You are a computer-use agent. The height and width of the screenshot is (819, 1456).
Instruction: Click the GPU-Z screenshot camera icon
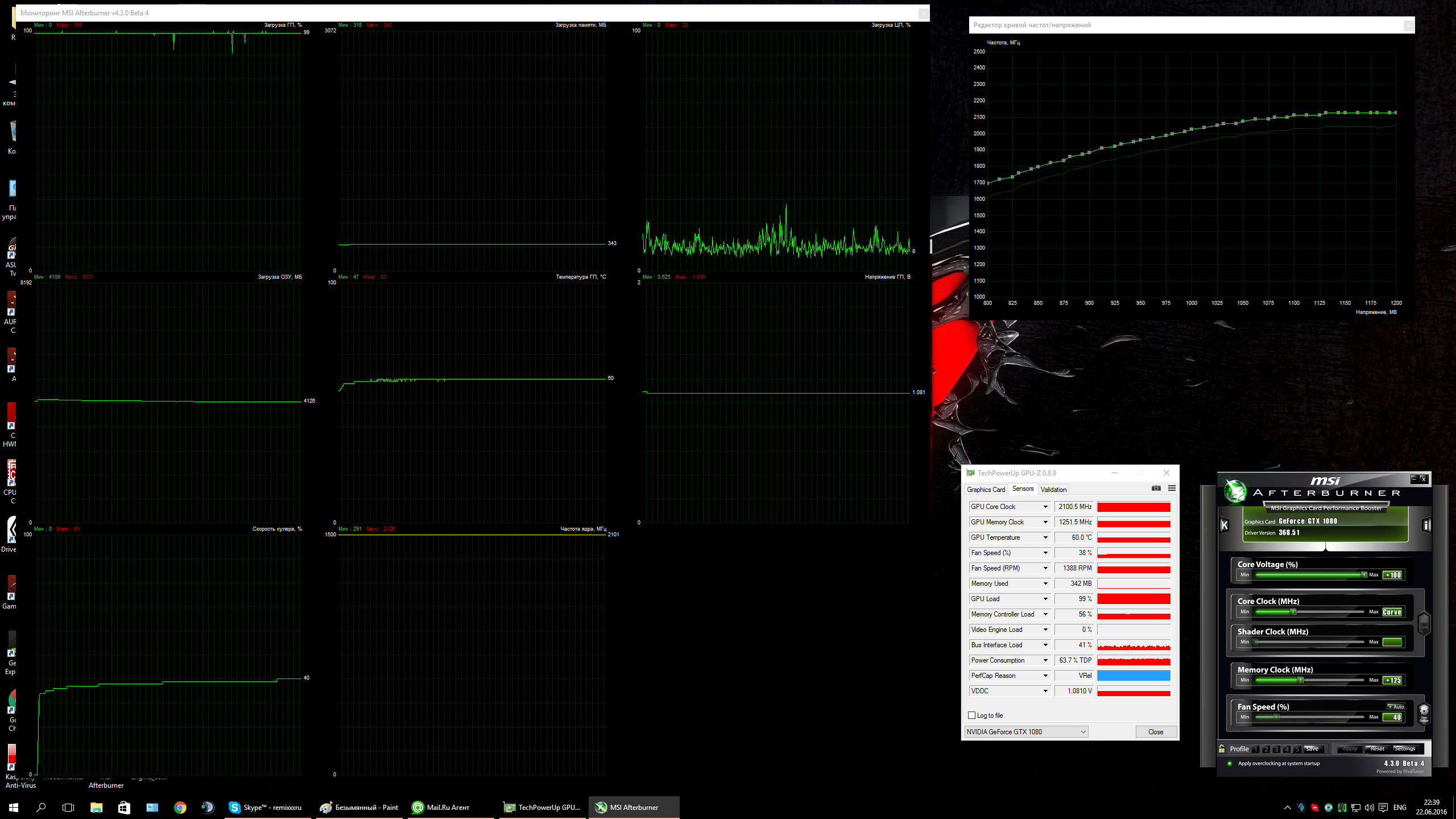coord(1156,488)
